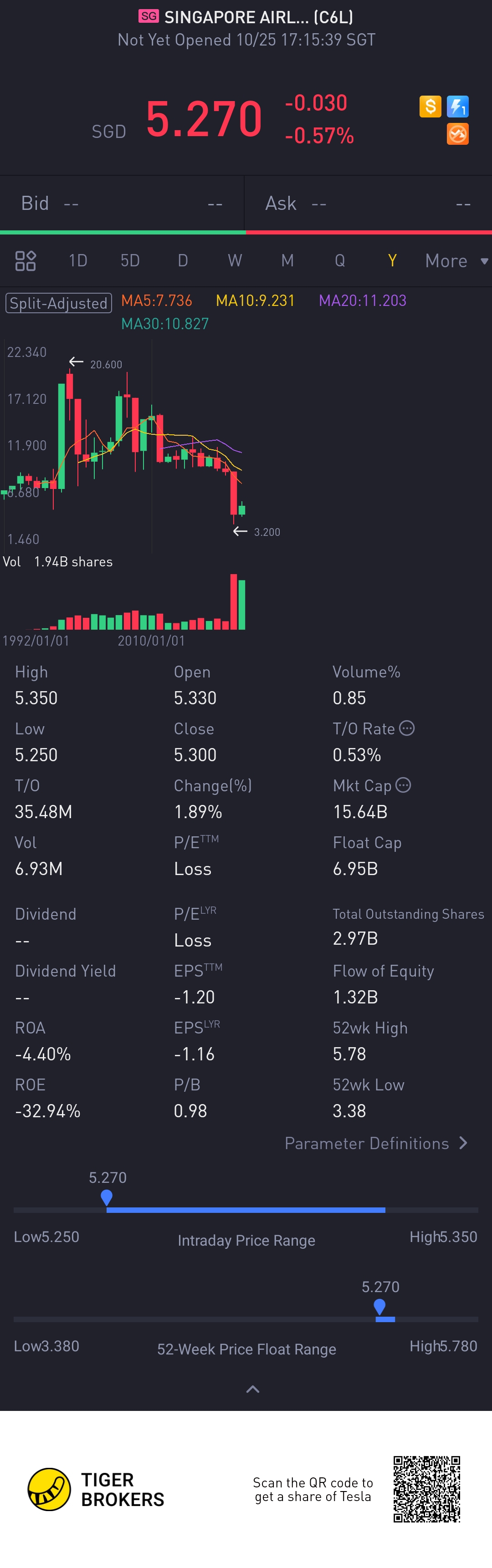Click the orange no-short-selling badge icon

457,134
